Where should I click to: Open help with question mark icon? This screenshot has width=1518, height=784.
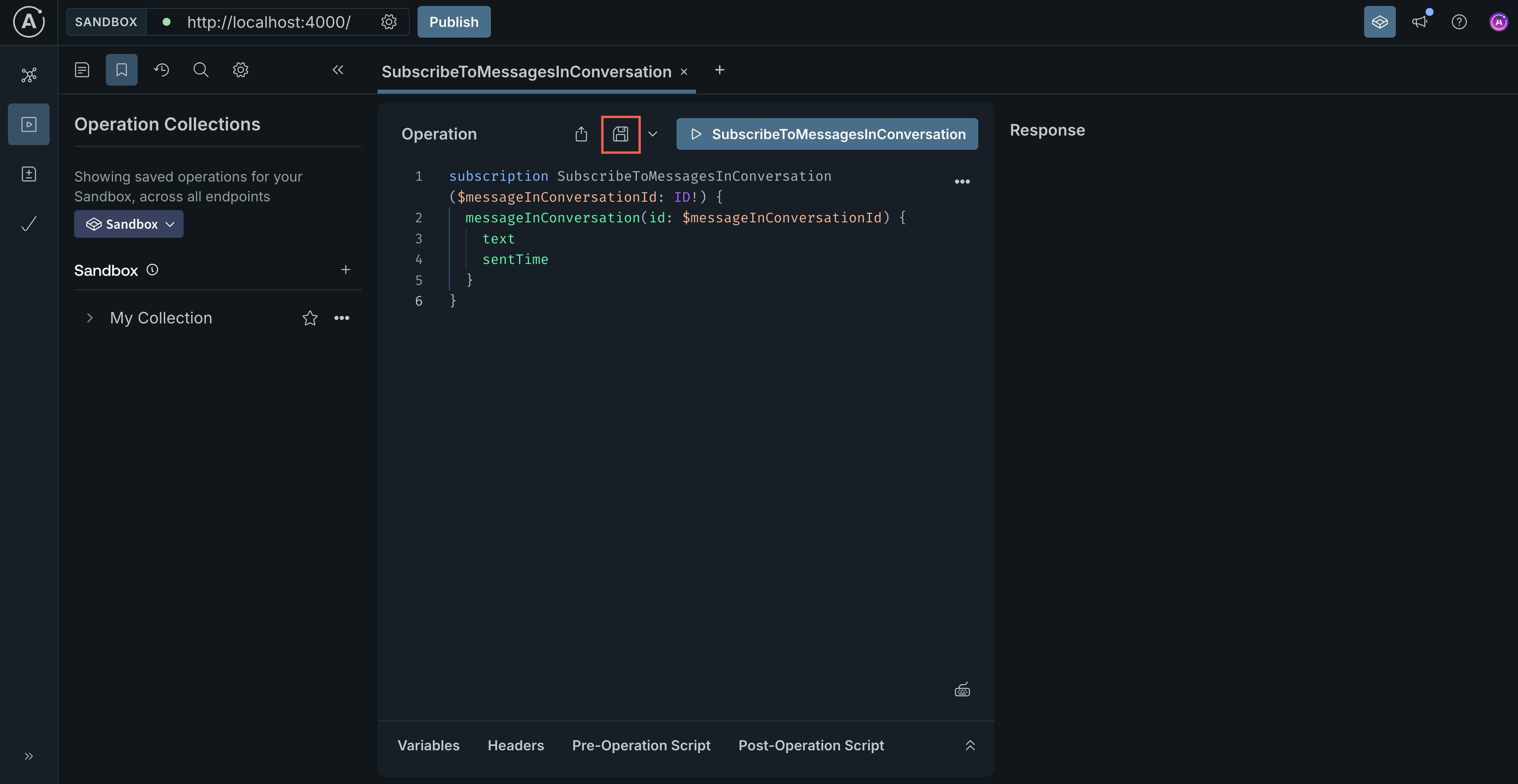coord(1460,22)
